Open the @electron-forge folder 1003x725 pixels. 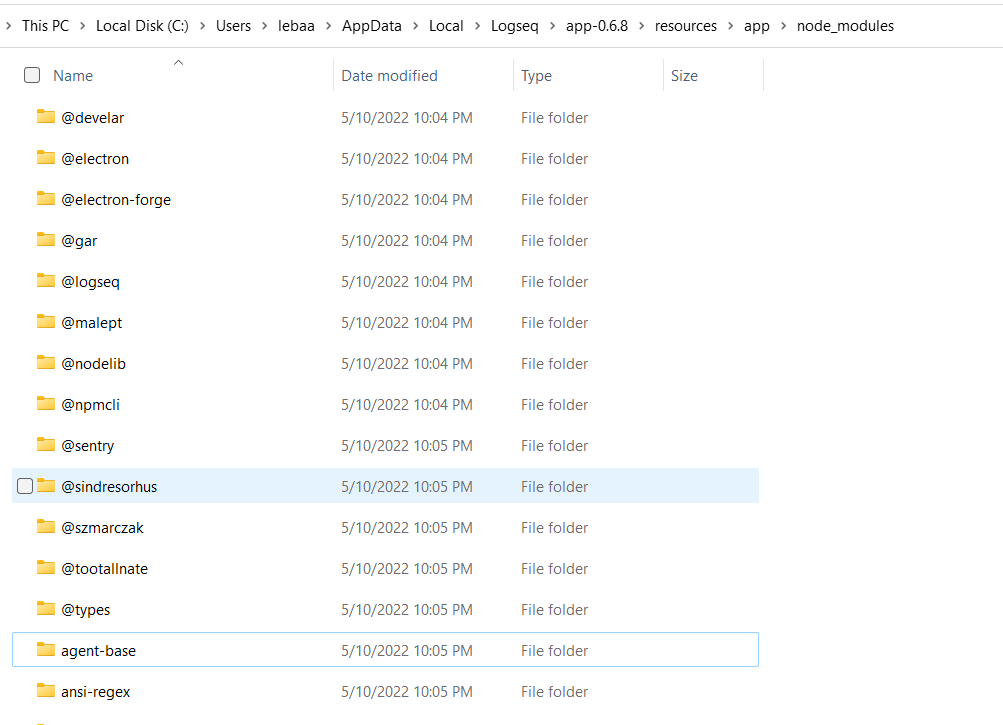pos(116,199)
